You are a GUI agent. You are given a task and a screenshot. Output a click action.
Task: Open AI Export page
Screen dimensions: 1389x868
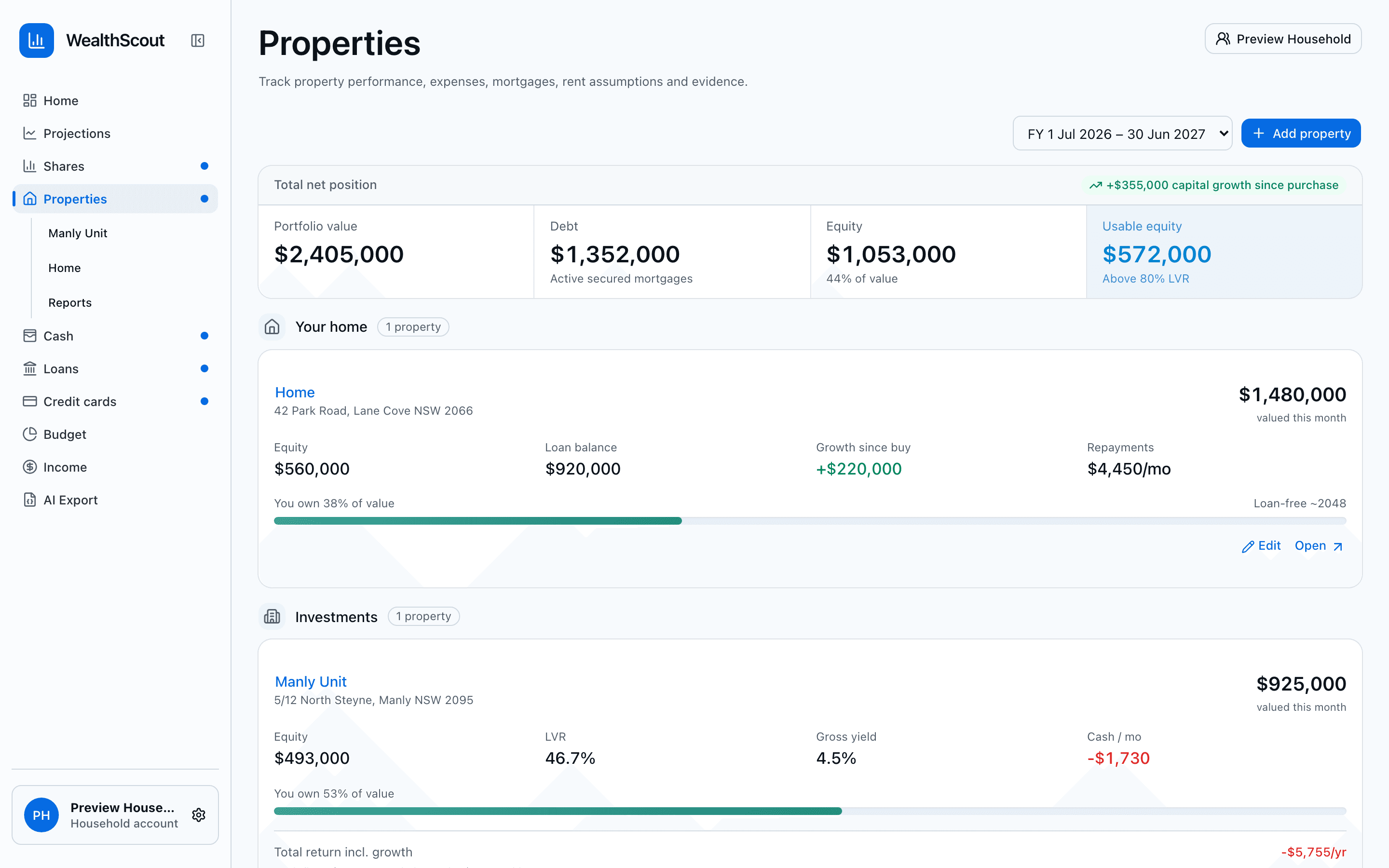pos(115,500)
